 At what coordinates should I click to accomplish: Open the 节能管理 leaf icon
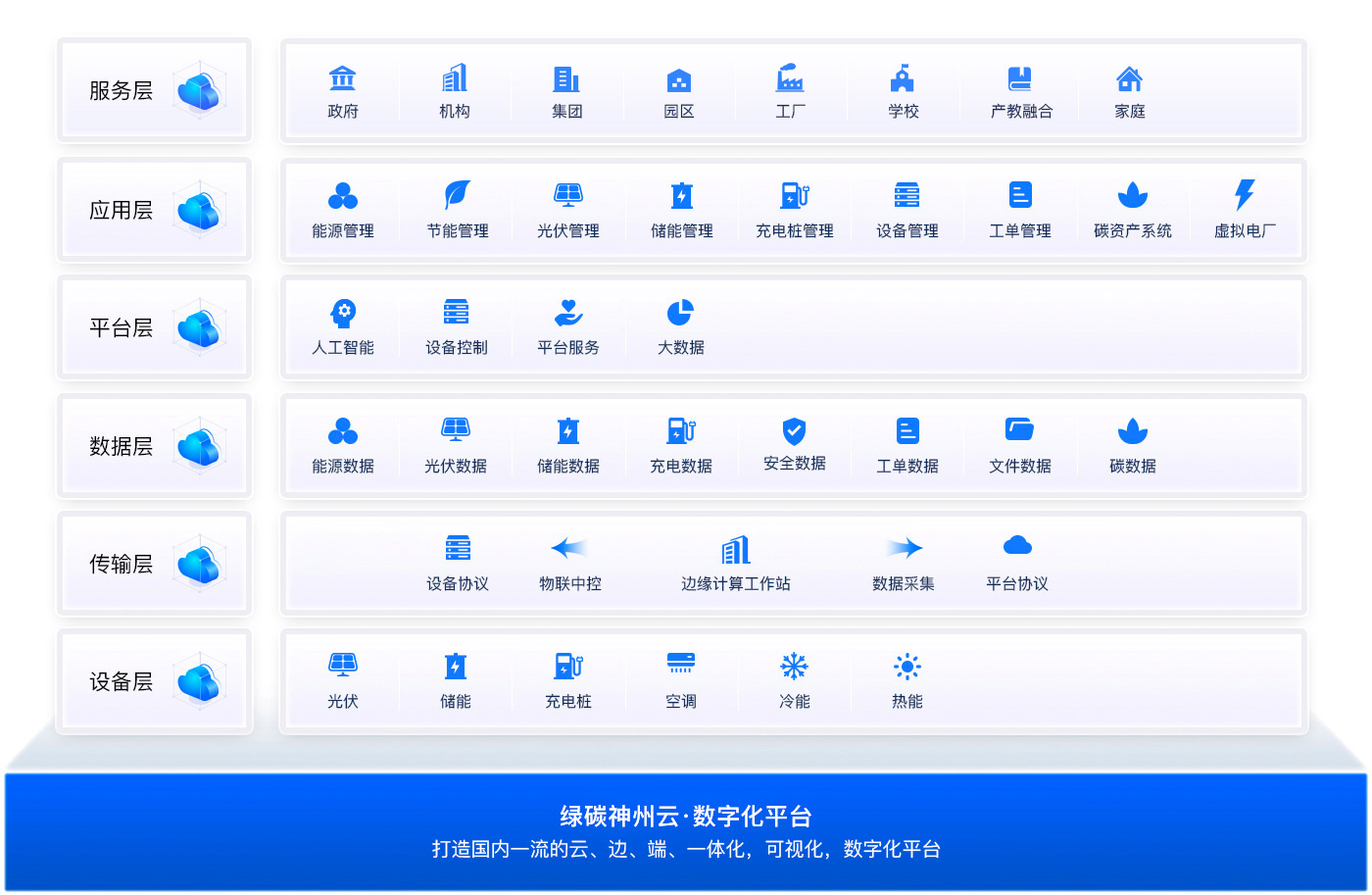(457, 195)
